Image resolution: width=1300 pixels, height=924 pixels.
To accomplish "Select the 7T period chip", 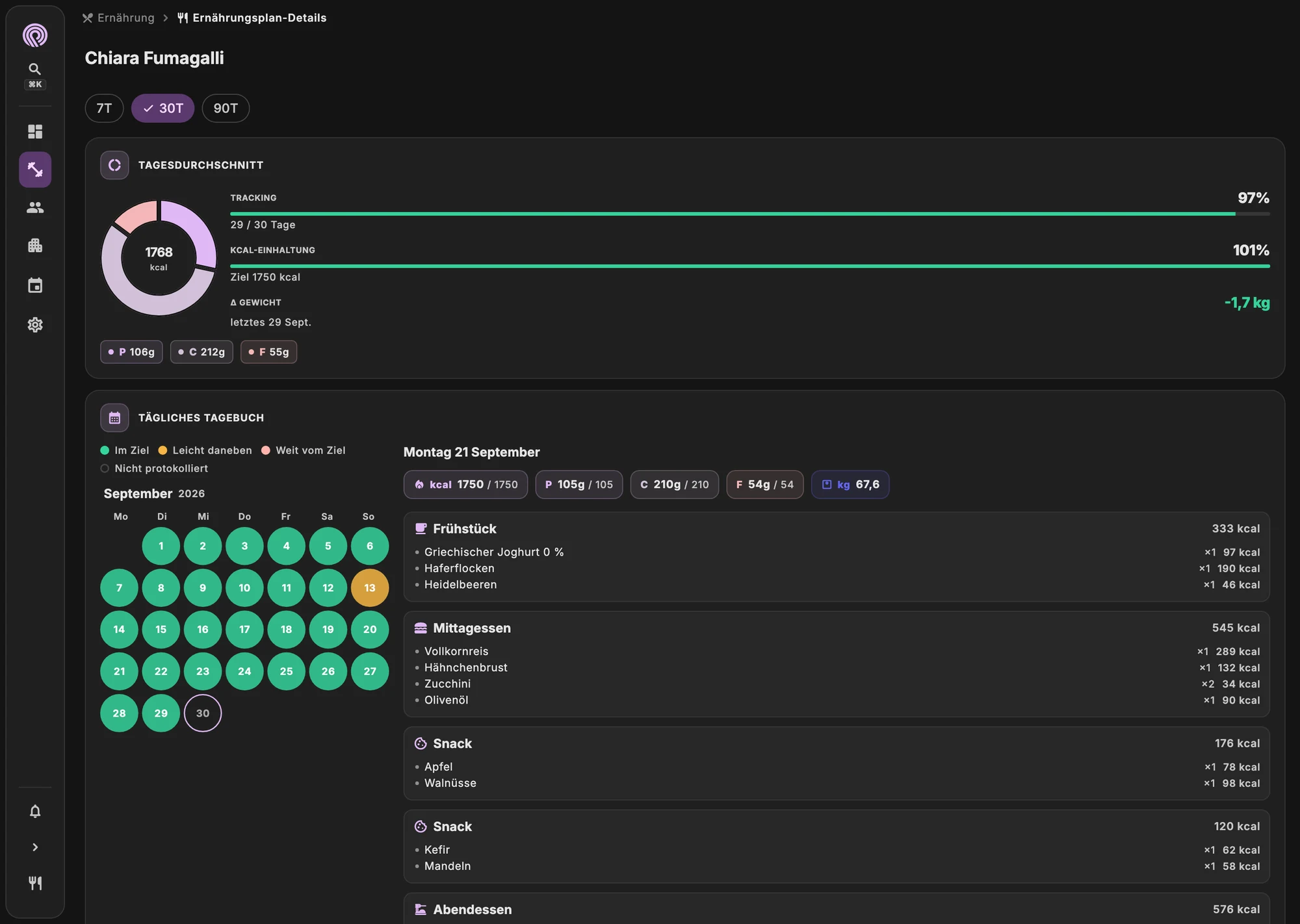I will tap(104, 108).
